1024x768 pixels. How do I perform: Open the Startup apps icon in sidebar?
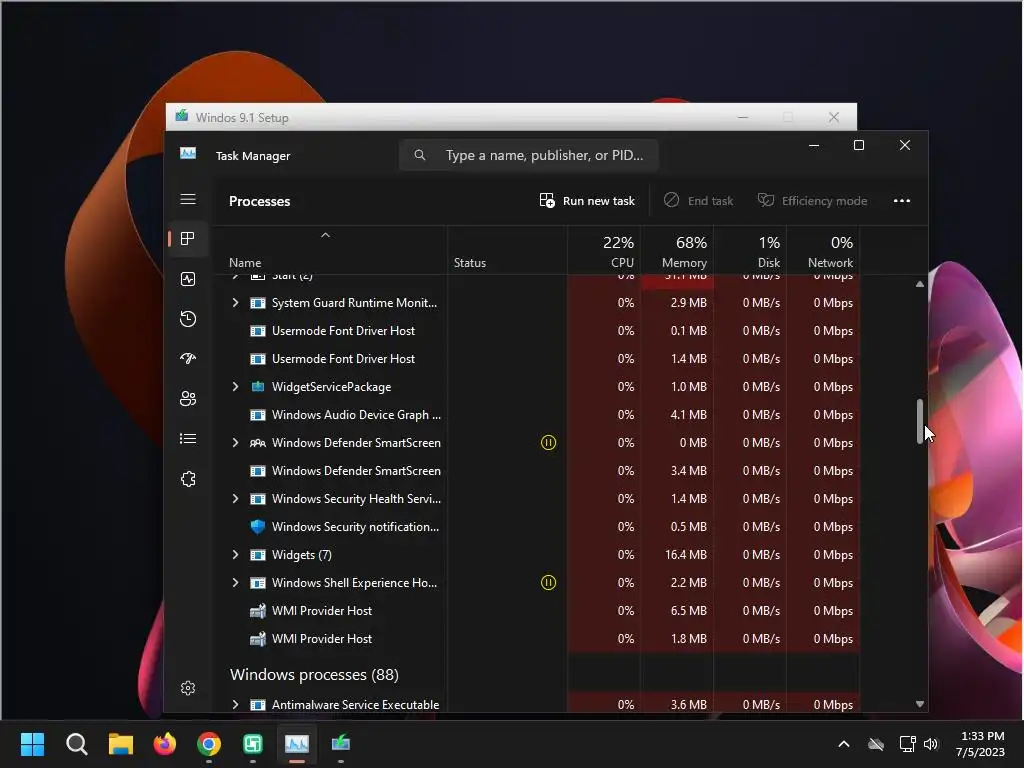coord(188,359)
